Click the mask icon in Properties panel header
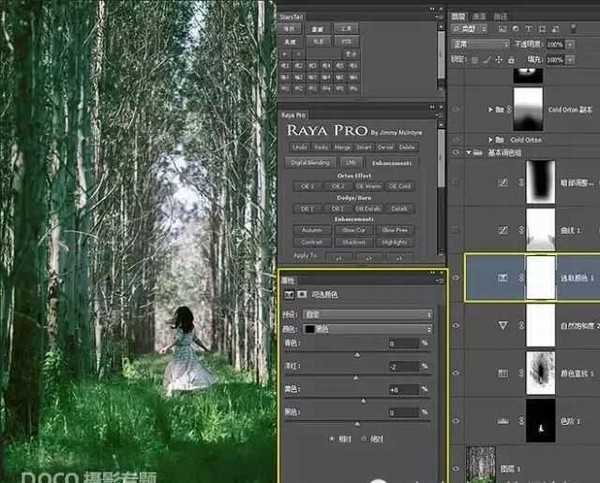The height and width of the screenshot is (483, 600). (304, 296)
